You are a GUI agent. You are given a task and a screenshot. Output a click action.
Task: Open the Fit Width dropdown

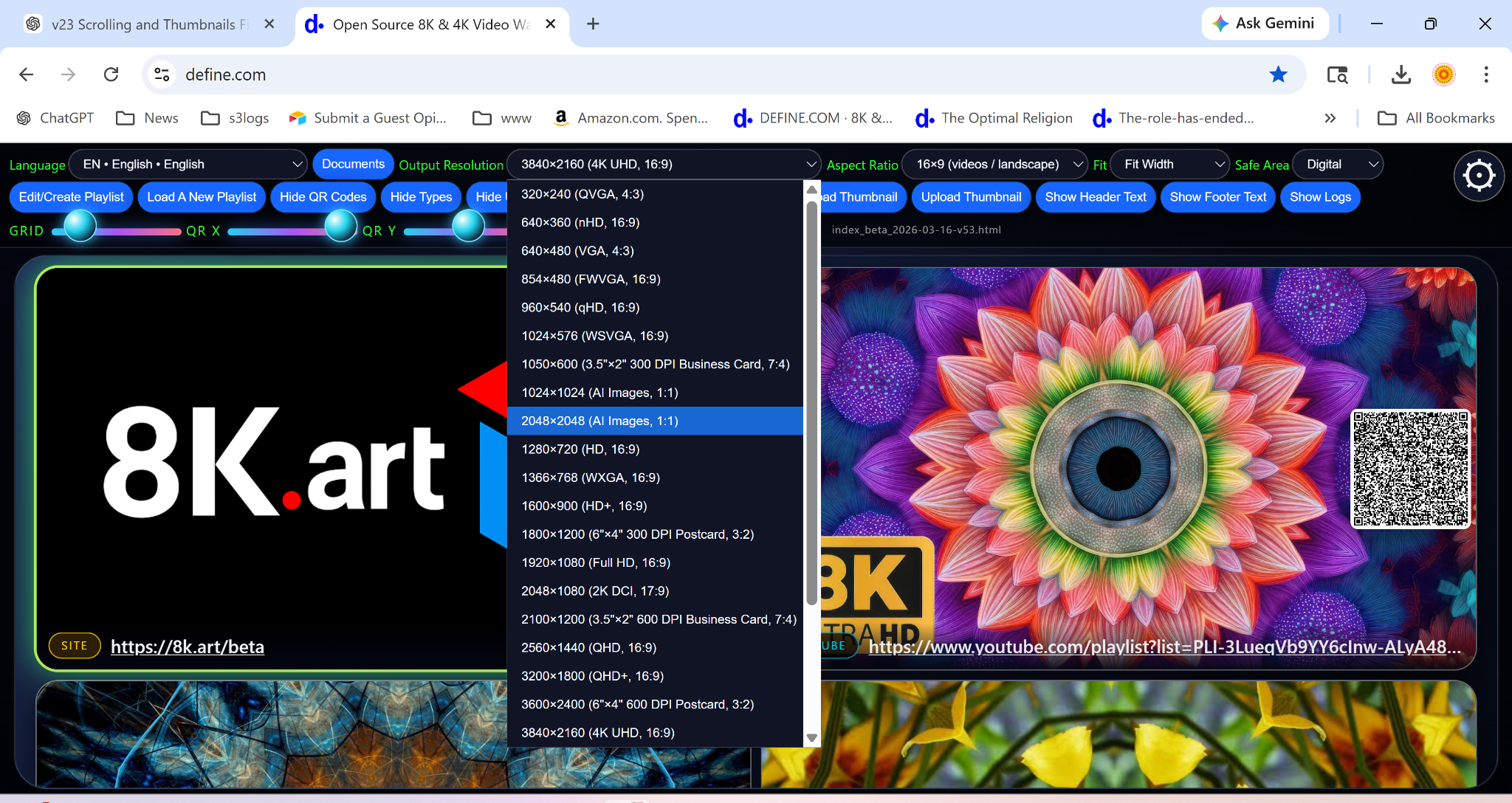coord(1169,165)
